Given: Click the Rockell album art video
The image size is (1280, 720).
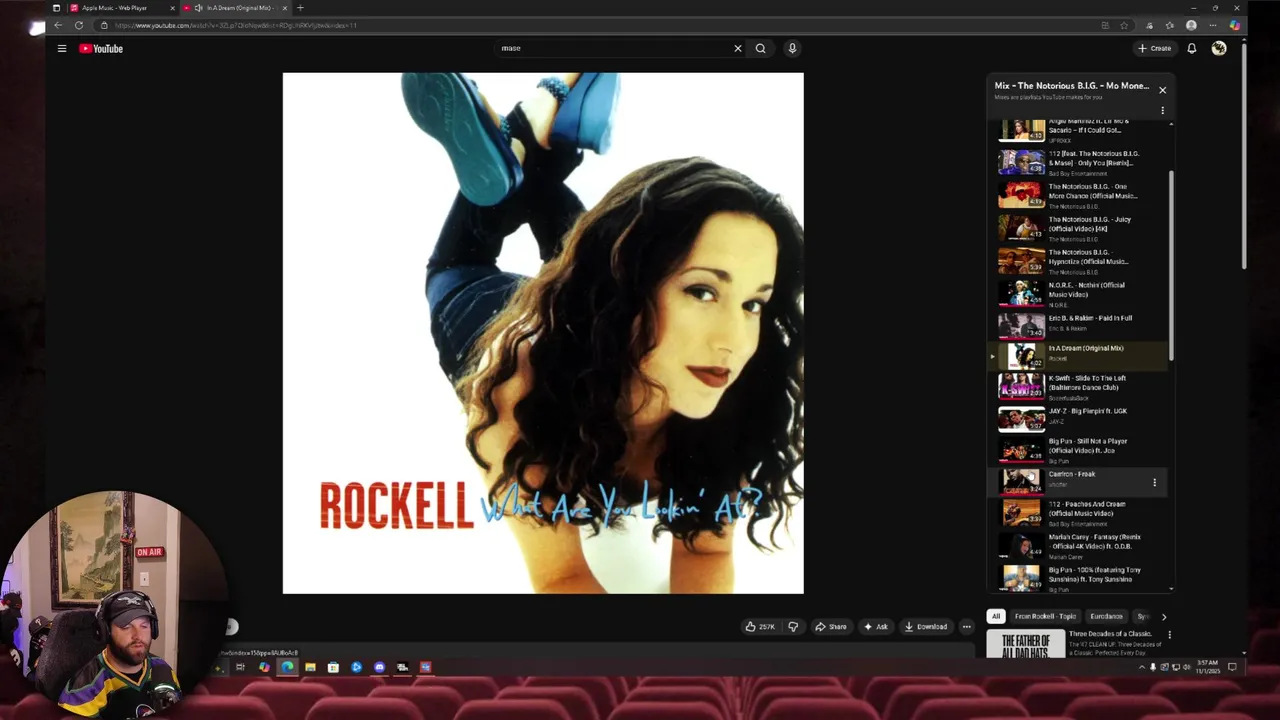Looking at the screenshot, I should pos(543,333).
